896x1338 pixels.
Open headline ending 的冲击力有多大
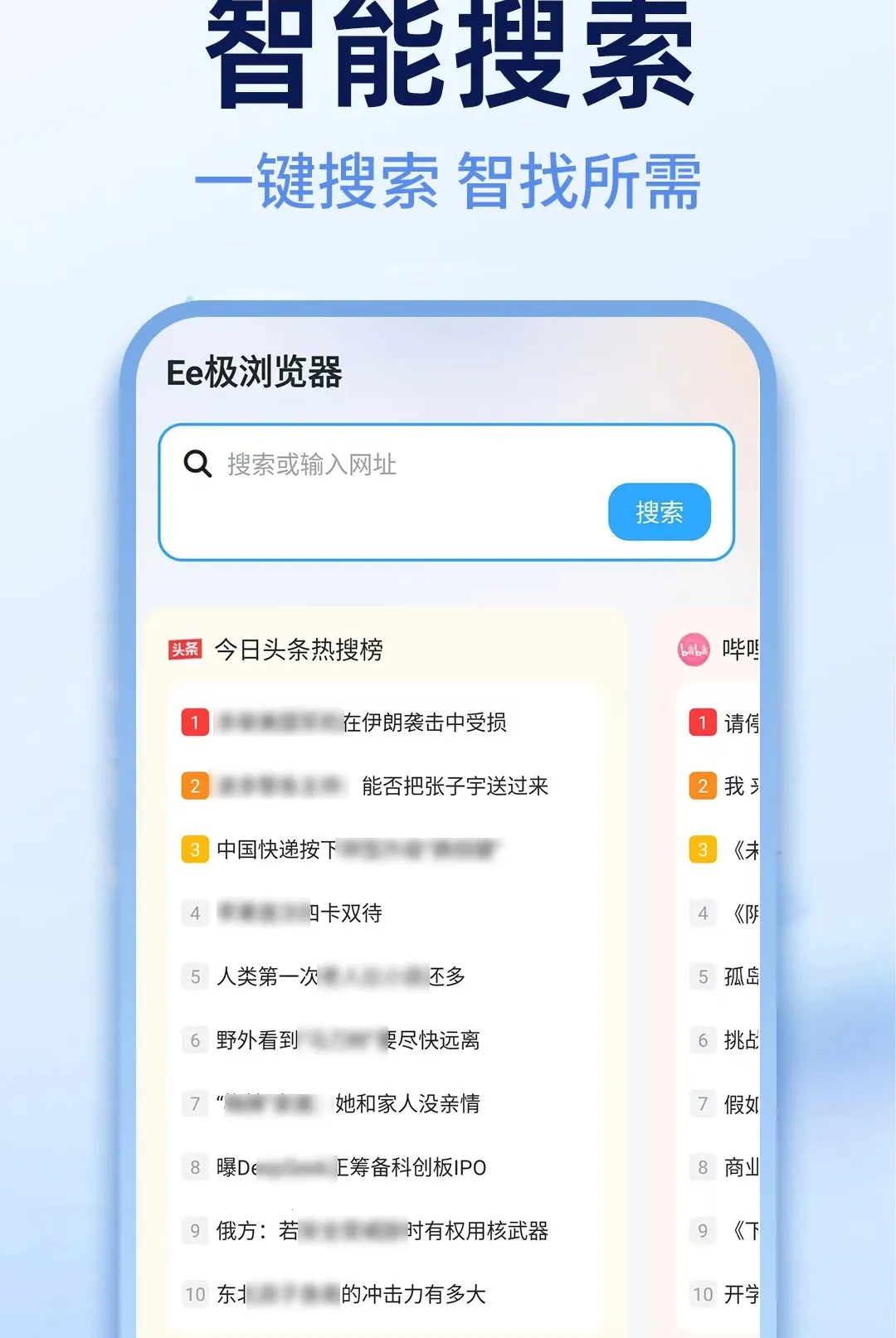pos(351,1294)
